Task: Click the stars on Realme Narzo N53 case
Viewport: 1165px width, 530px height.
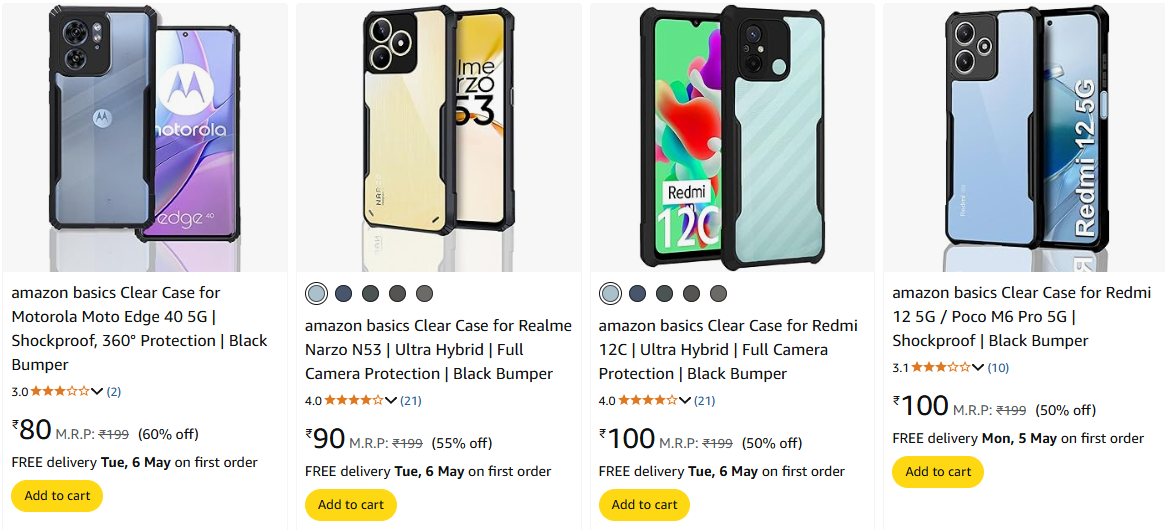Action: tap(354, 401)
